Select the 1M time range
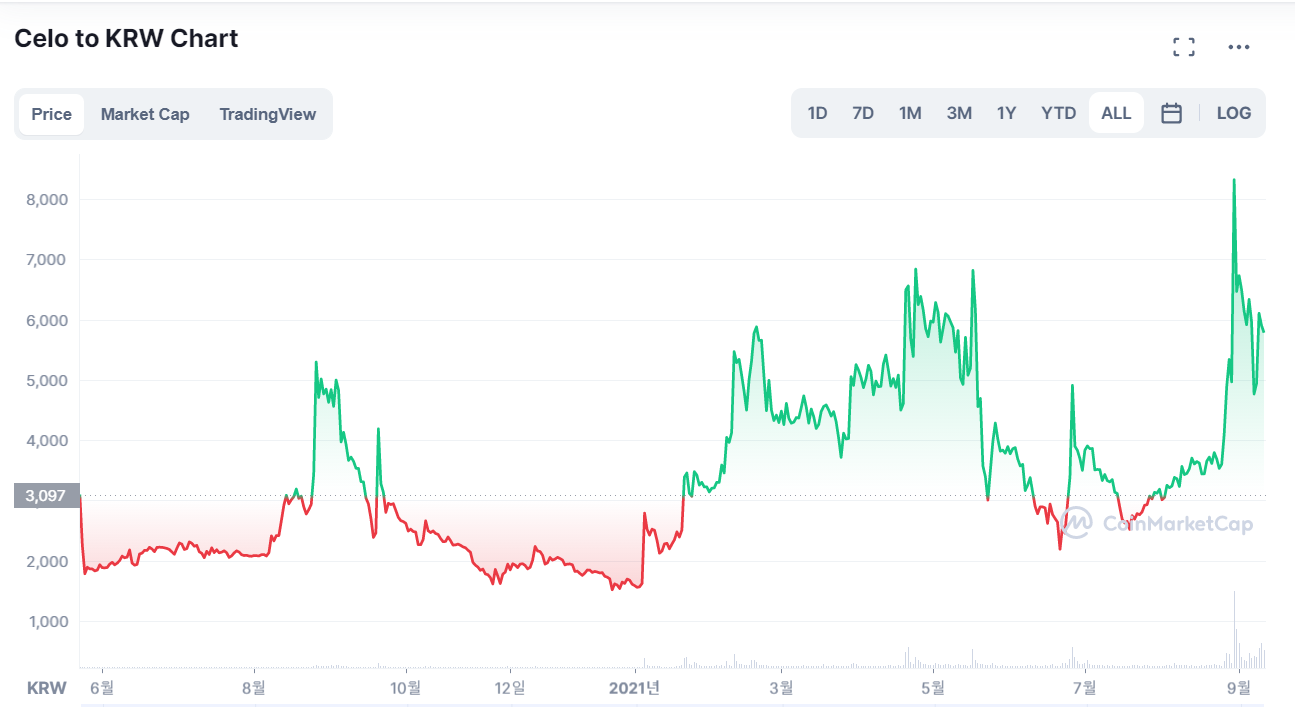 tap(910, 113)
